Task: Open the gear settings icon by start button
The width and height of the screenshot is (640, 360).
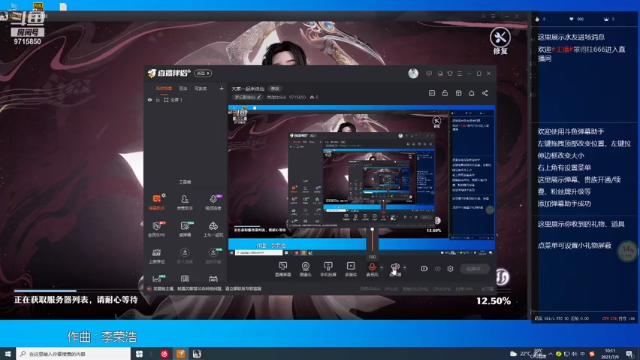Action: click(450, 269)
